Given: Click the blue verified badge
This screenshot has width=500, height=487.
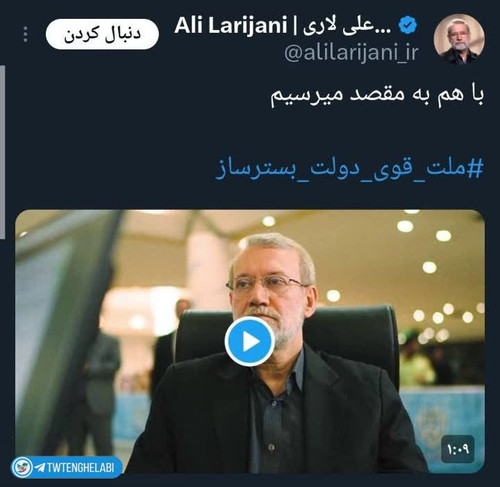Looking at the screenshot, I should click(408, 25).
